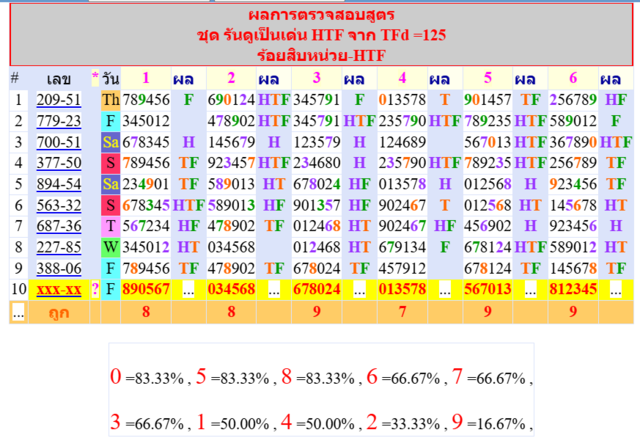Click the '...' result box after 567013 in row 10

[530, 290]
